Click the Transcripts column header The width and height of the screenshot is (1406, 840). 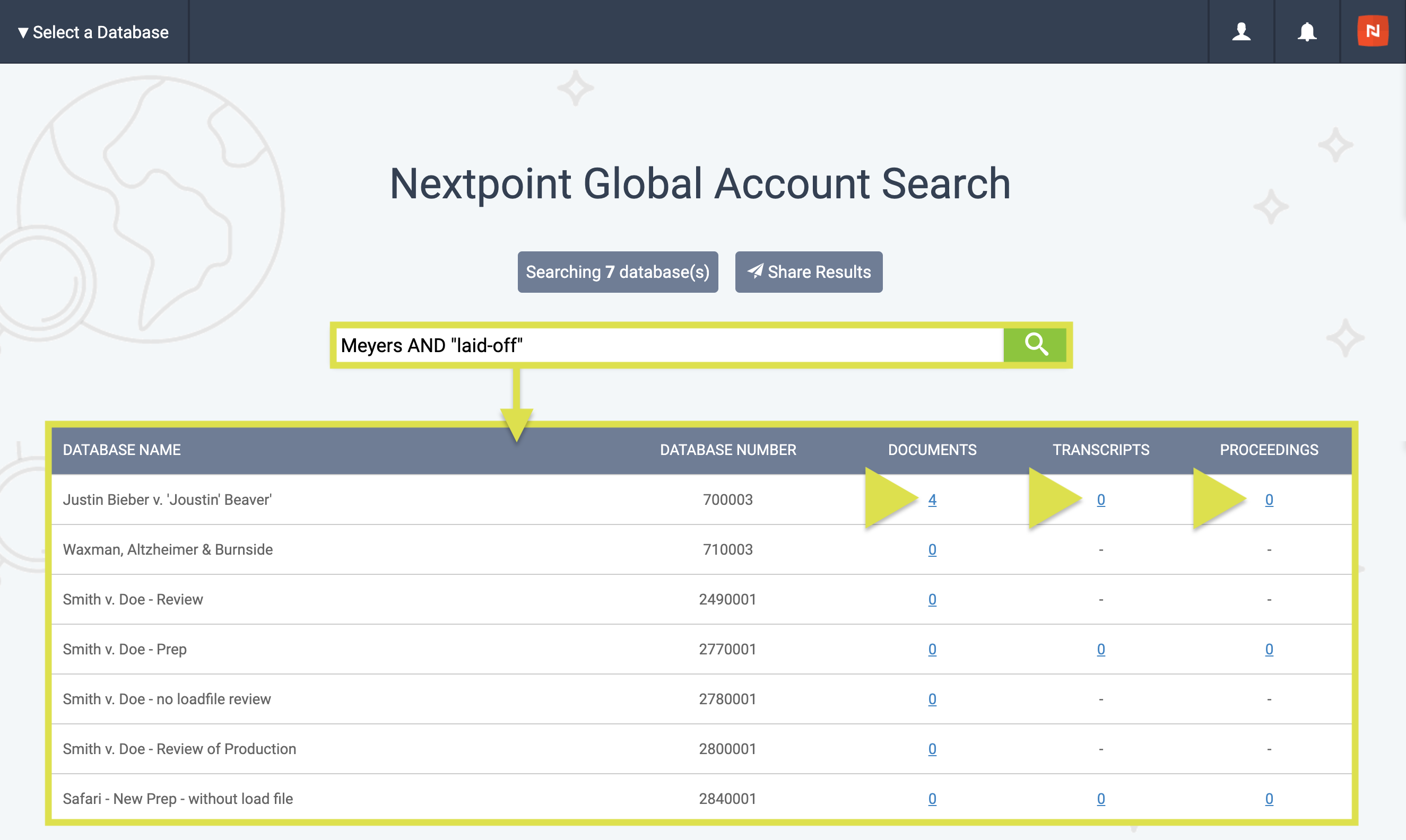coord(1101,450)
